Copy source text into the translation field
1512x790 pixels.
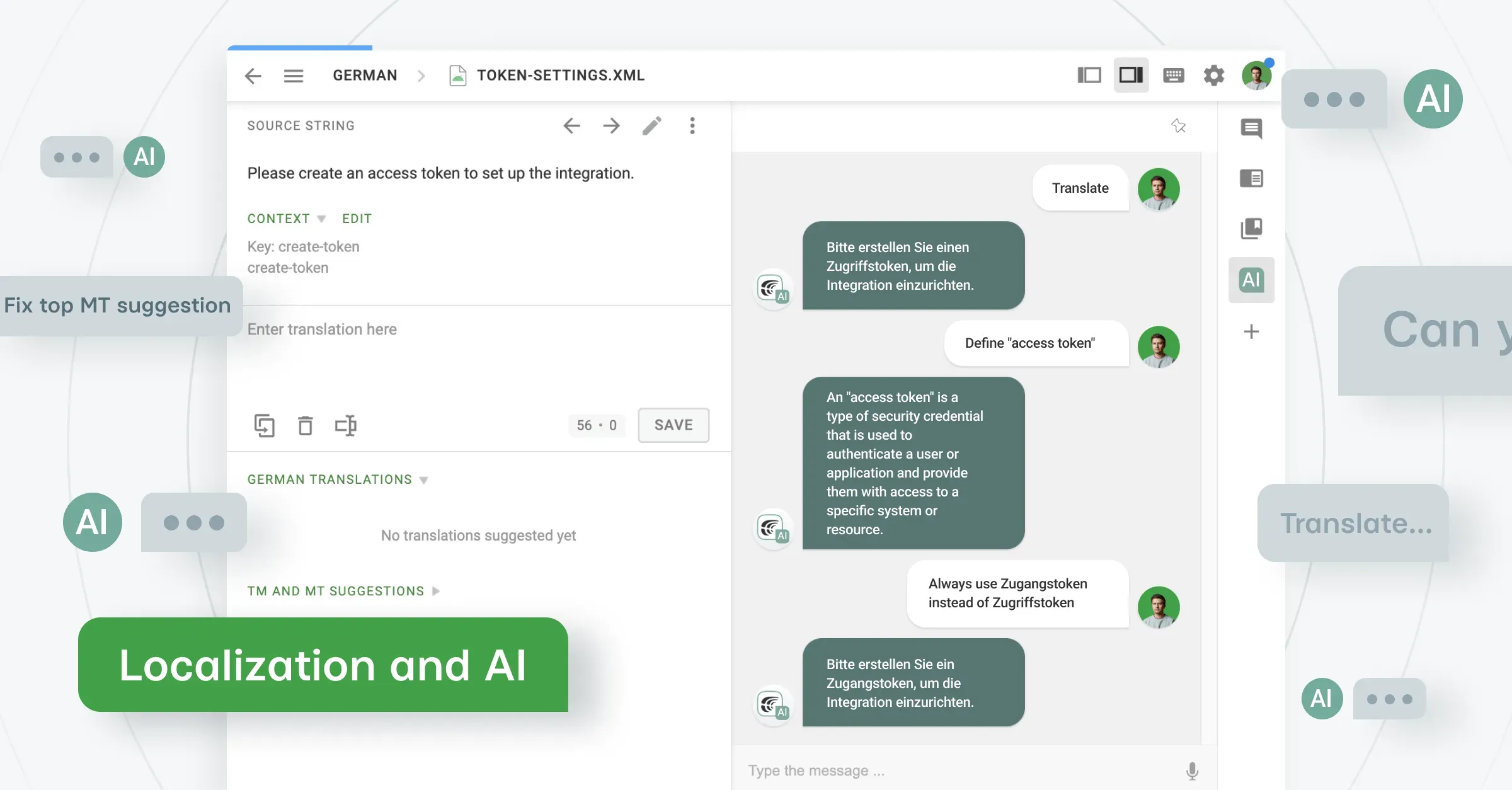265,425
